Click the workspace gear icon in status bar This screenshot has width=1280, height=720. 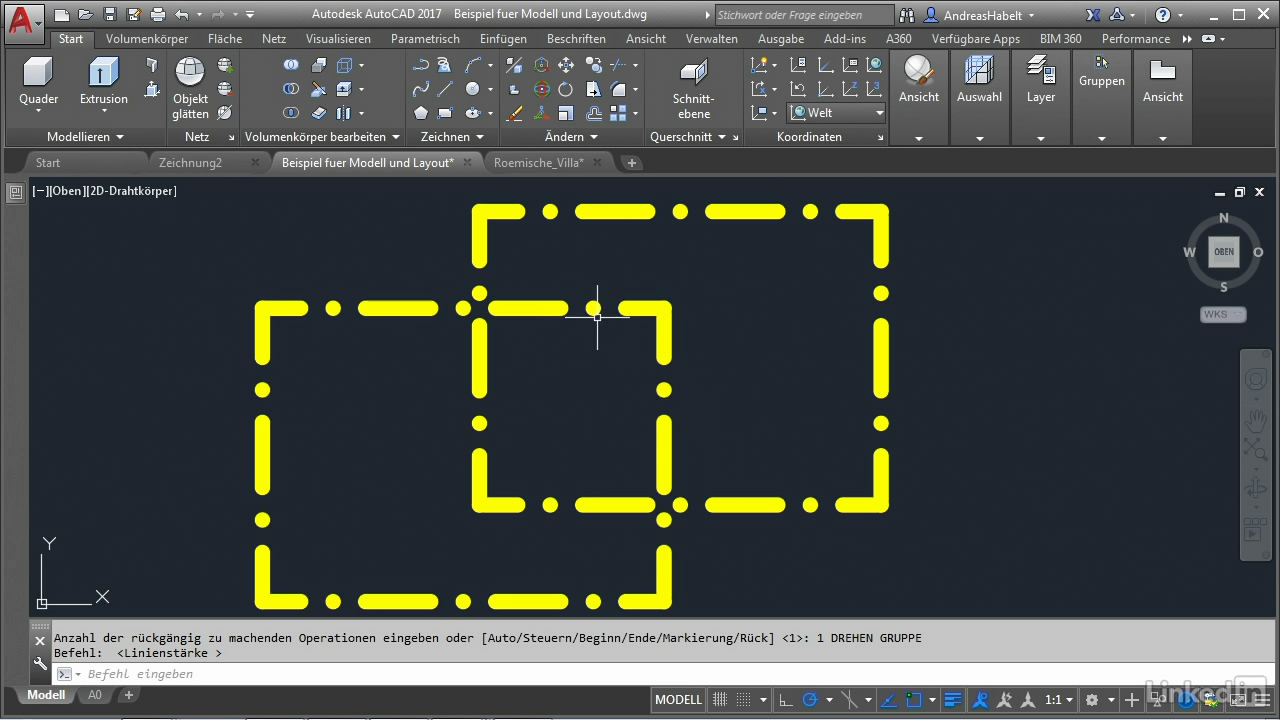1092,700
